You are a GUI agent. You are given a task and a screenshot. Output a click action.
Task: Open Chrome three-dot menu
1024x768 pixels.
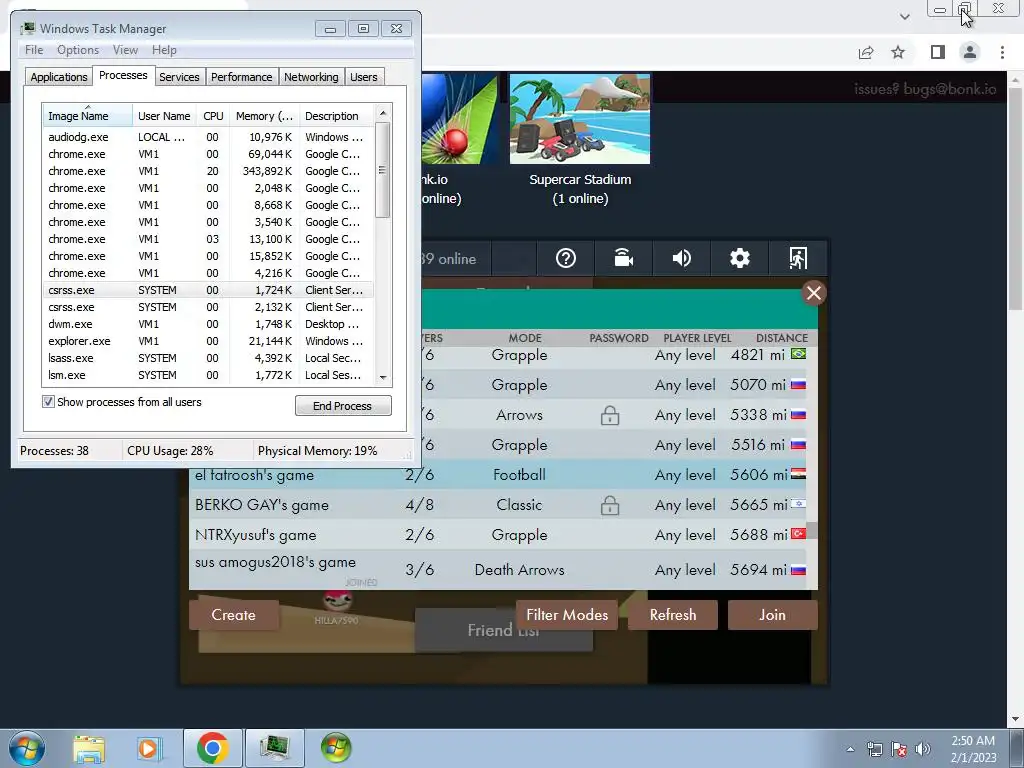click(x=1002, y=52)
